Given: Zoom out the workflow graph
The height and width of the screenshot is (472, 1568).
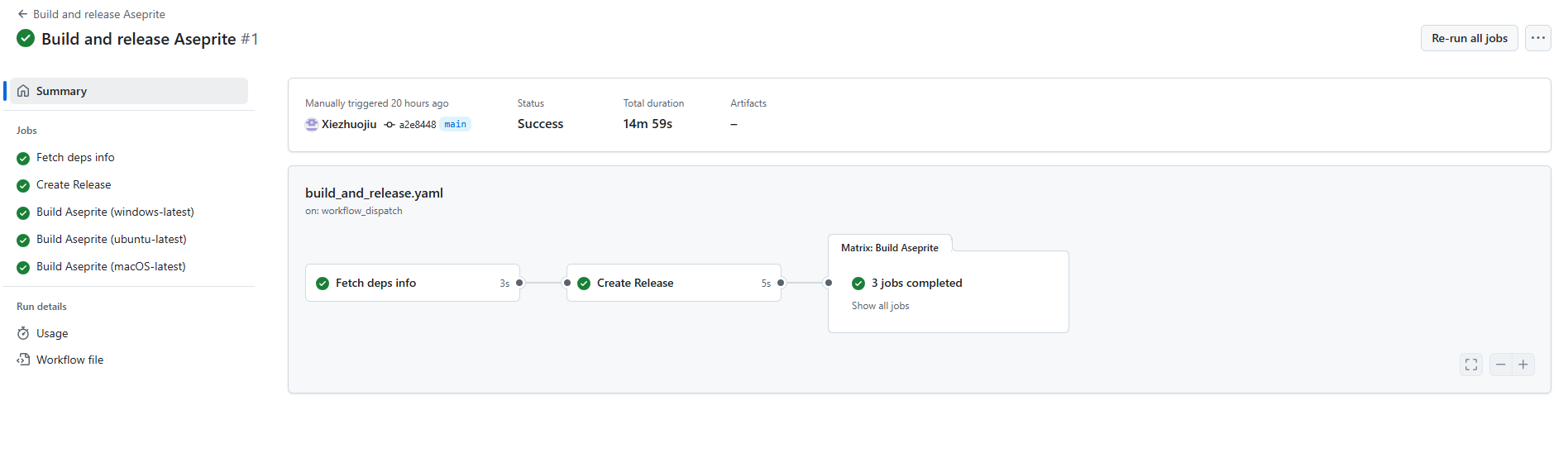Looking at the screenshot, I should [1501, 365].
